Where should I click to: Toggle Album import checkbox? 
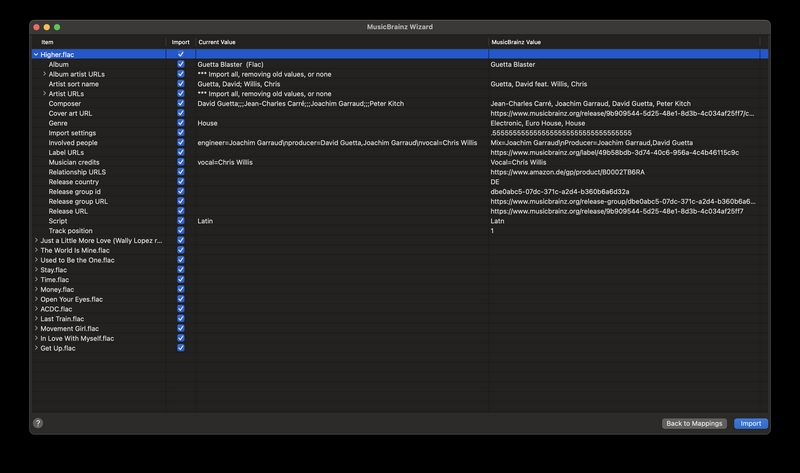[181, 64]
